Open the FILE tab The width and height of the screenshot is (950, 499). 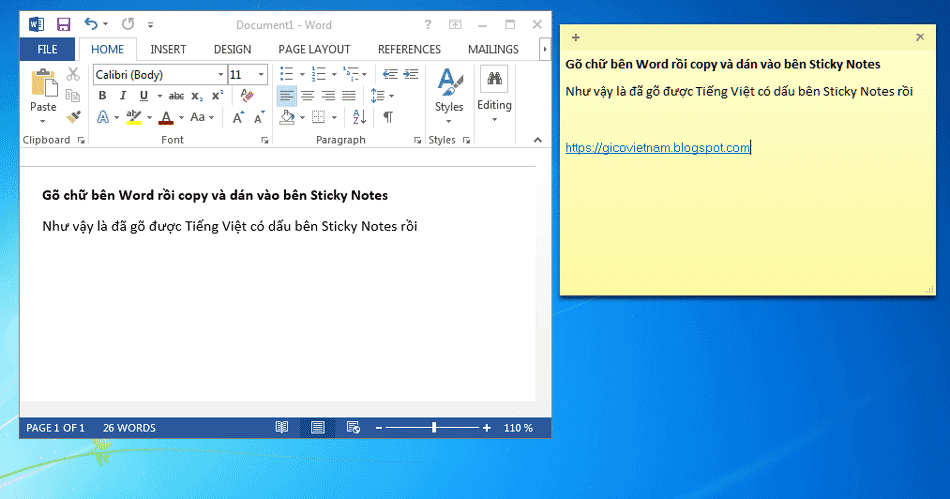pos(47,49)
